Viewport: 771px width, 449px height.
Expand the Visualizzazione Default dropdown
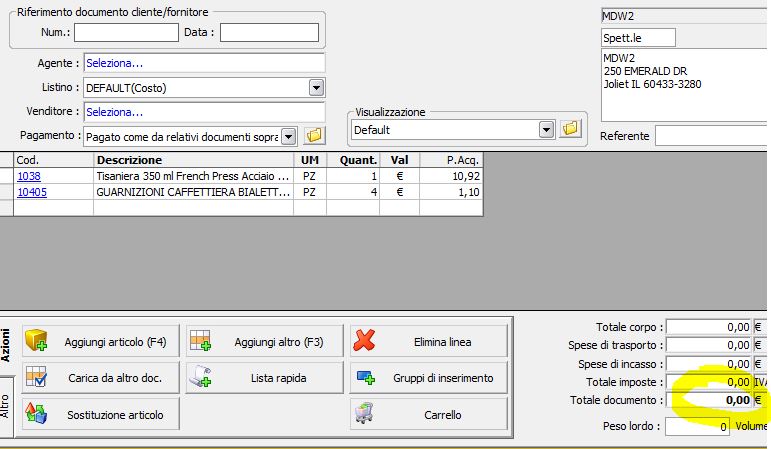pyautogui.click(x=546, y=130)
